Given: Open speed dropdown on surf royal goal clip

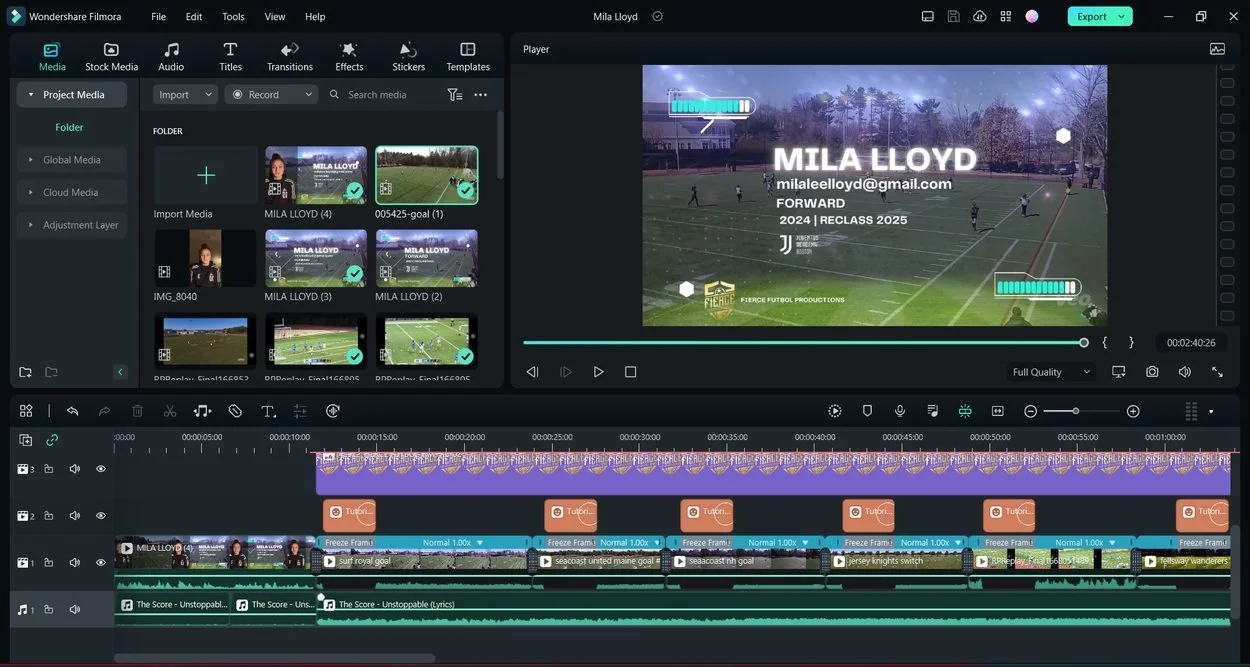Looking at the screenshot, I should pyautogui.click(x=480, y=543).
